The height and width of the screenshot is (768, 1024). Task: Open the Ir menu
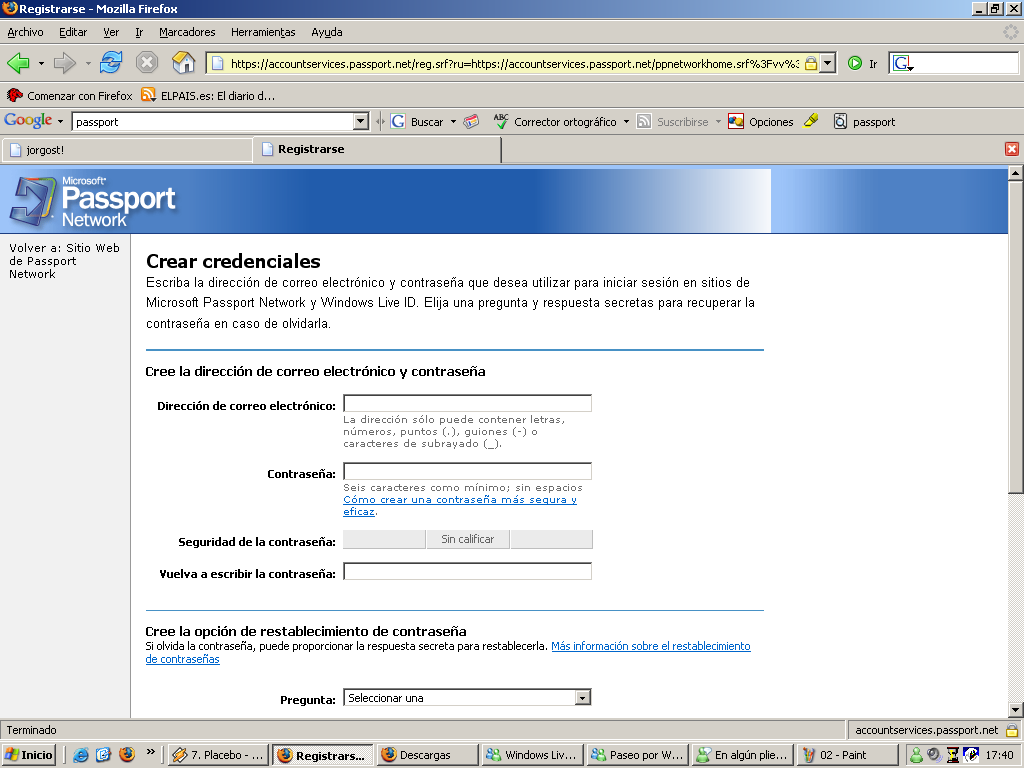139,32
